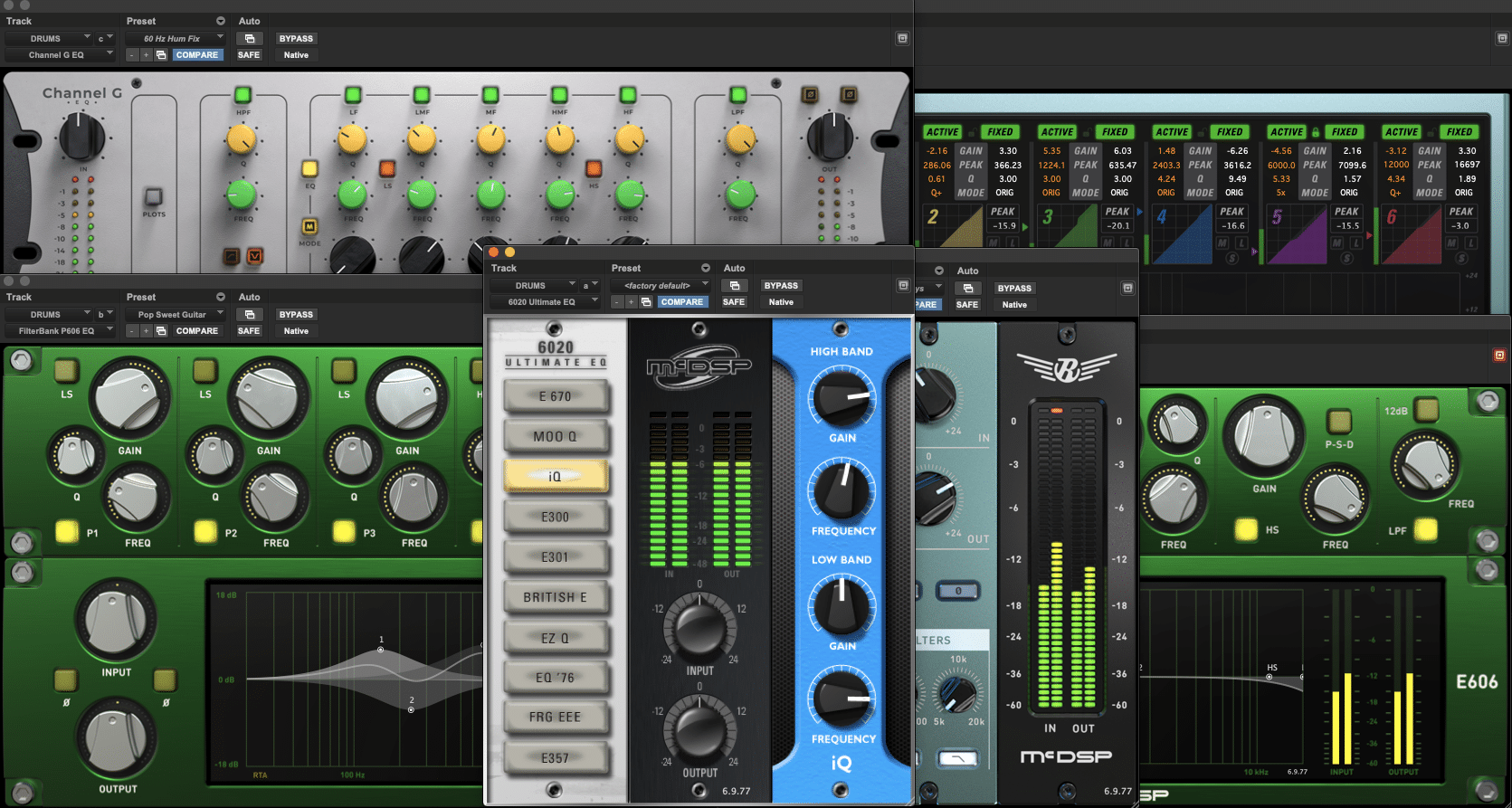The image size is (1512, 808).
Task: Click BYPASS in the FilterBank P606 window
Action: [296, 314]
